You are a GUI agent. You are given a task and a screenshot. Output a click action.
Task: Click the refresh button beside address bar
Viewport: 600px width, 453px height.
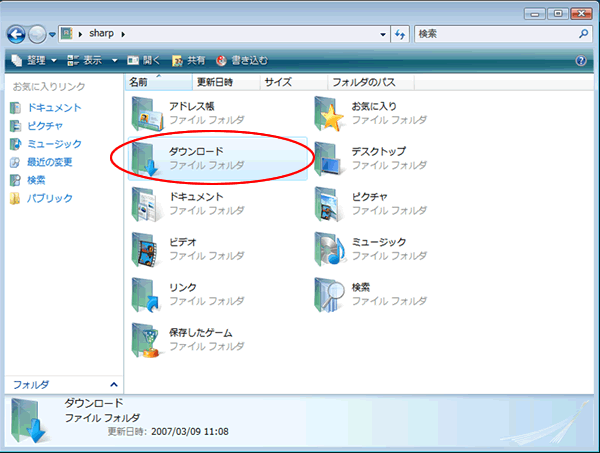tap(400, 34)
